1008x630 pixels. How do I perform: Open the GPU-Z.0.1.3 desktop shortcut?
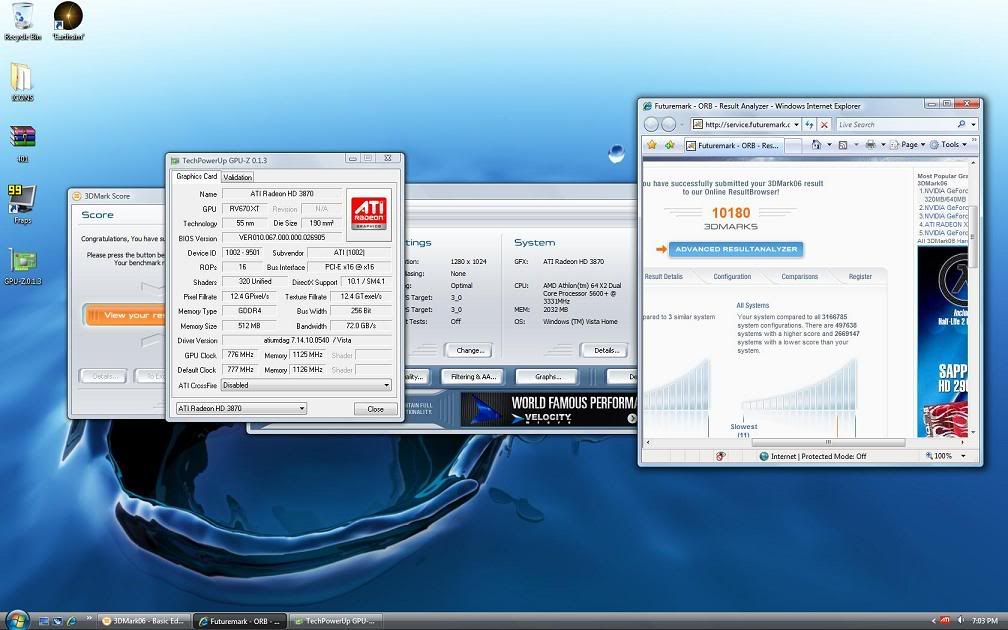click(x=22, y=266)
